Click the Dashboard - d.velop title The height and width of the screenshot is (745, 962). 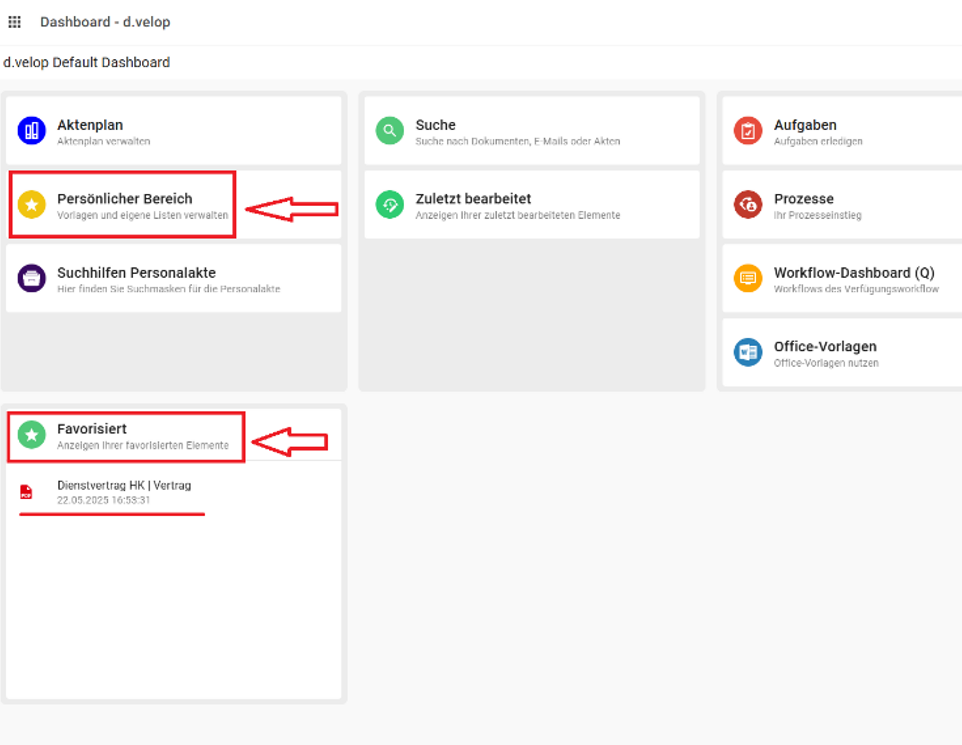[104, 21]
